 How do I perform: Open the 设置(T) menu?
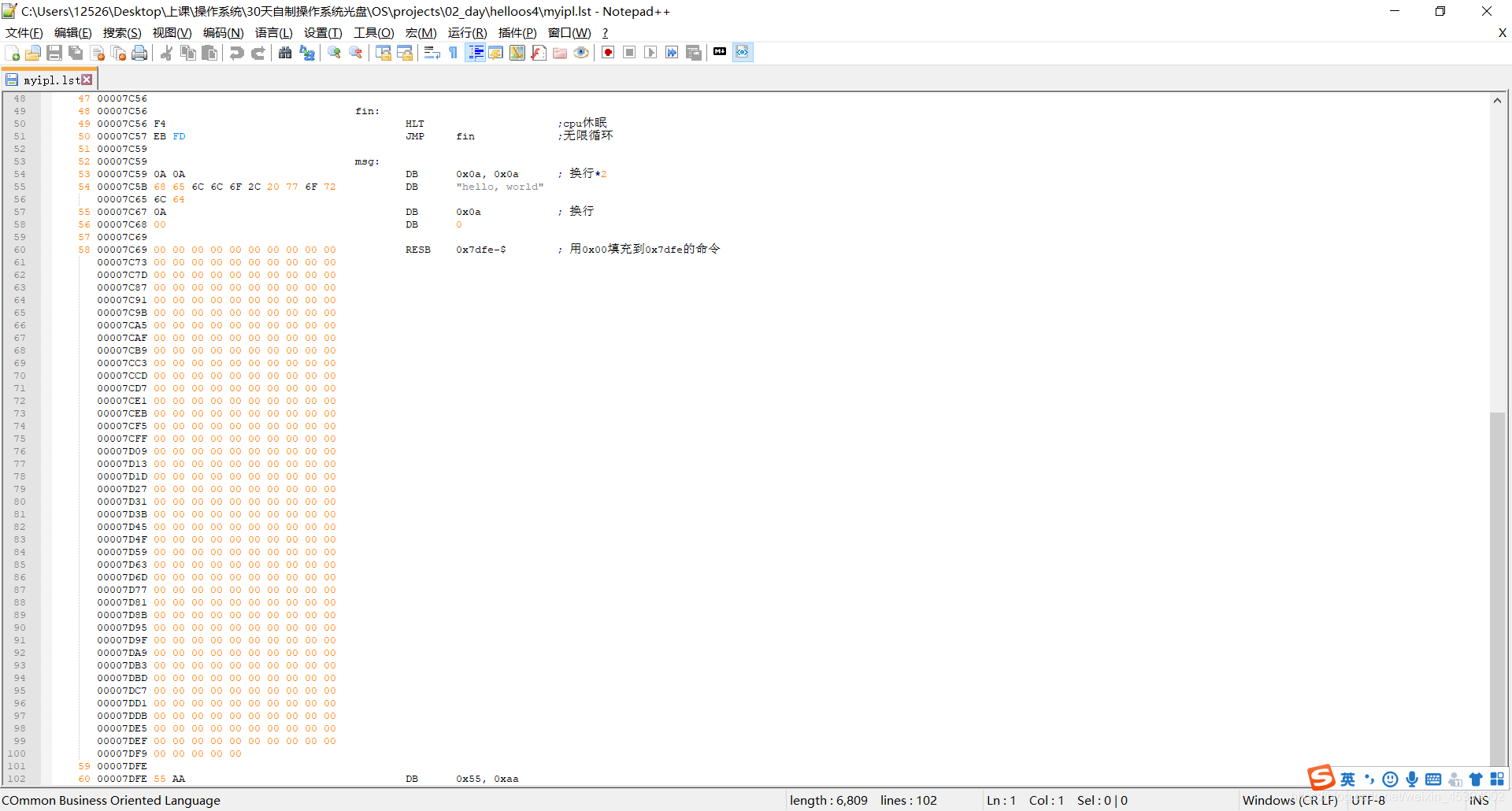coord(323,33)
